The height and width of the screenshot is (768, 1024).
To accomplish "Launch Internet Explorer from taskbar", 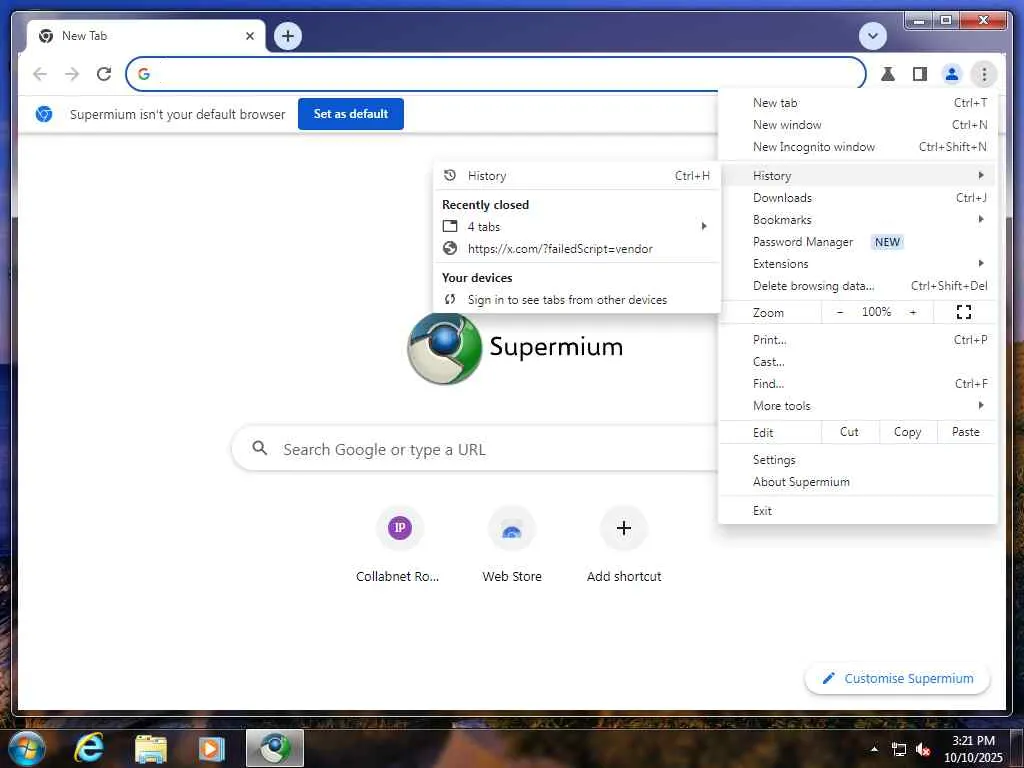I will tap(89, 748).
